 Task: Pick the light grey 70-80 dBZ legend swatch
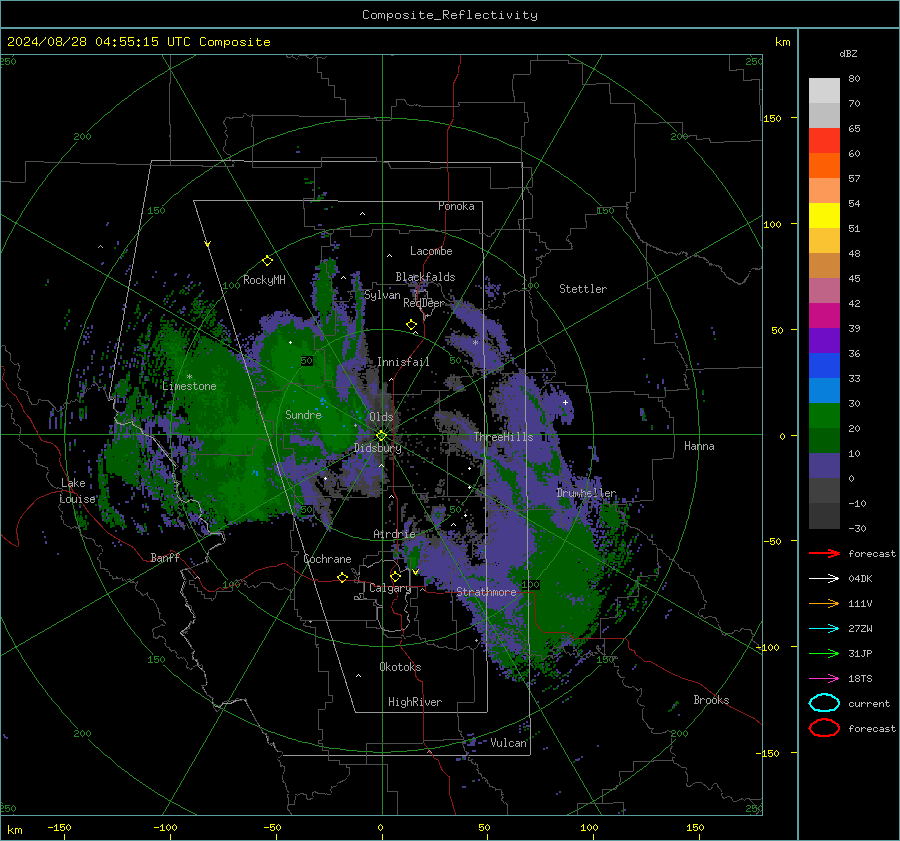(824, 91)
